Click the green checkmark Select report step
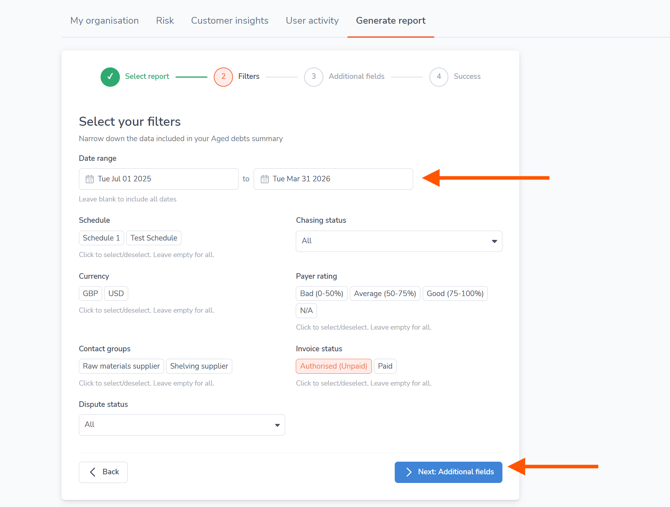The image size is (670, 507). tap(110, 77)
